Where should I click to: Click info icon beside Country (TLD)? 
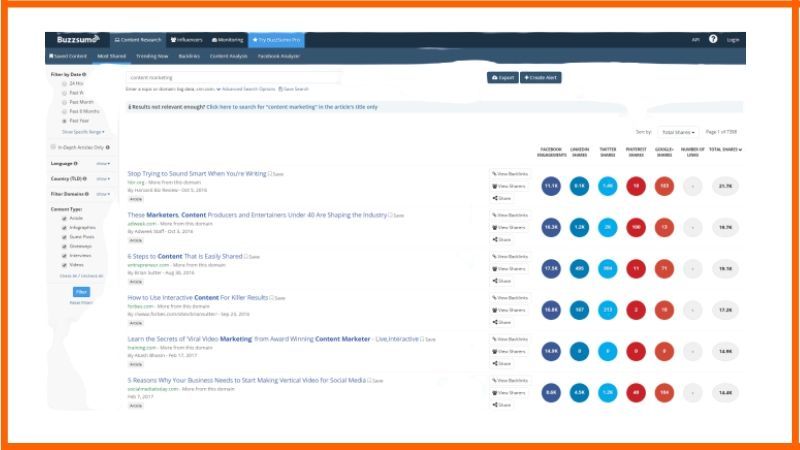(85, 179)
